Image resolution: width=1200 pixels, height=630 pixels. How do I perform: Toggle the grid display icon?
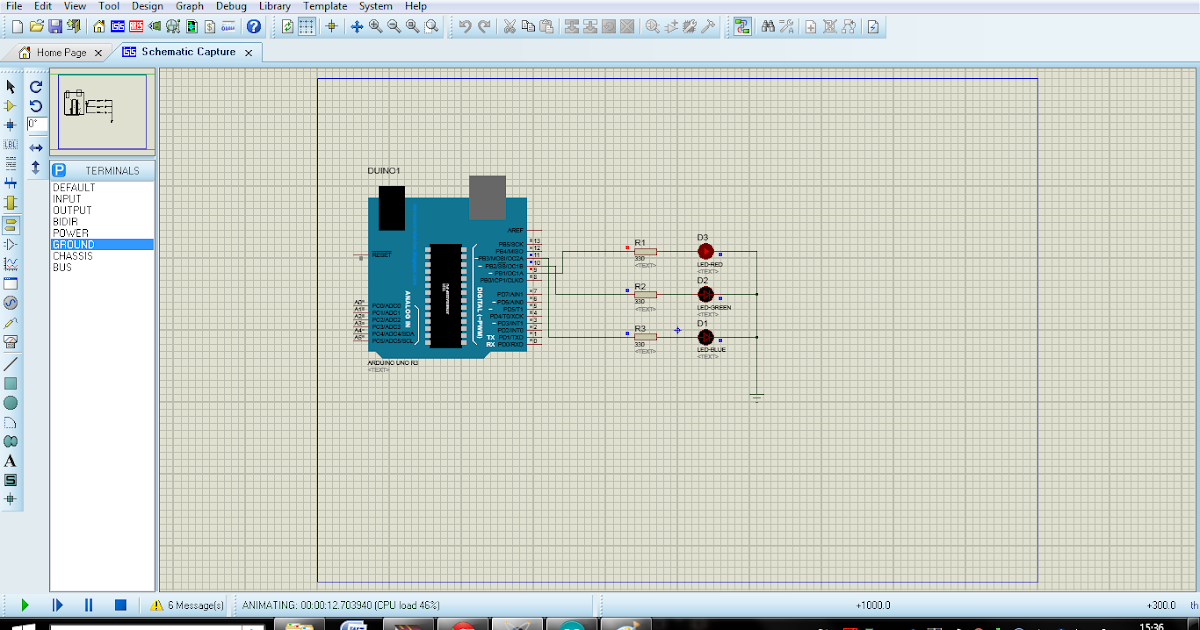click(307, 27)
